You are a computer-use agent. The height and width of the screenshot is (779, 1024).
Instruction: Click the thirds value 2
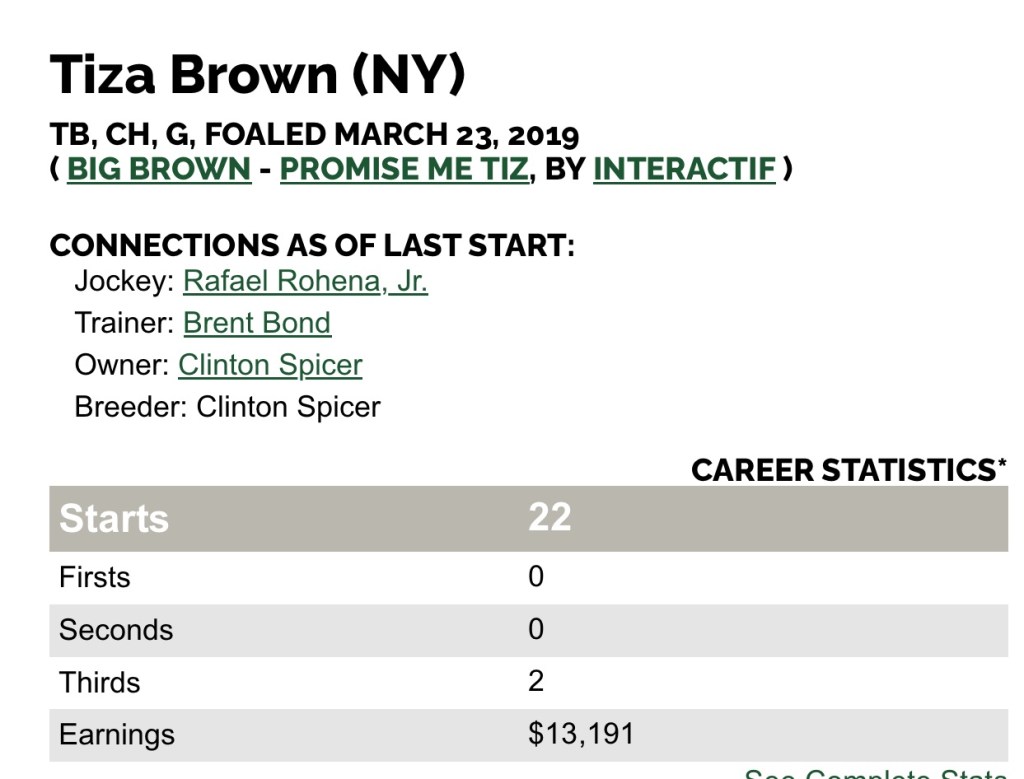pos(536,682)
